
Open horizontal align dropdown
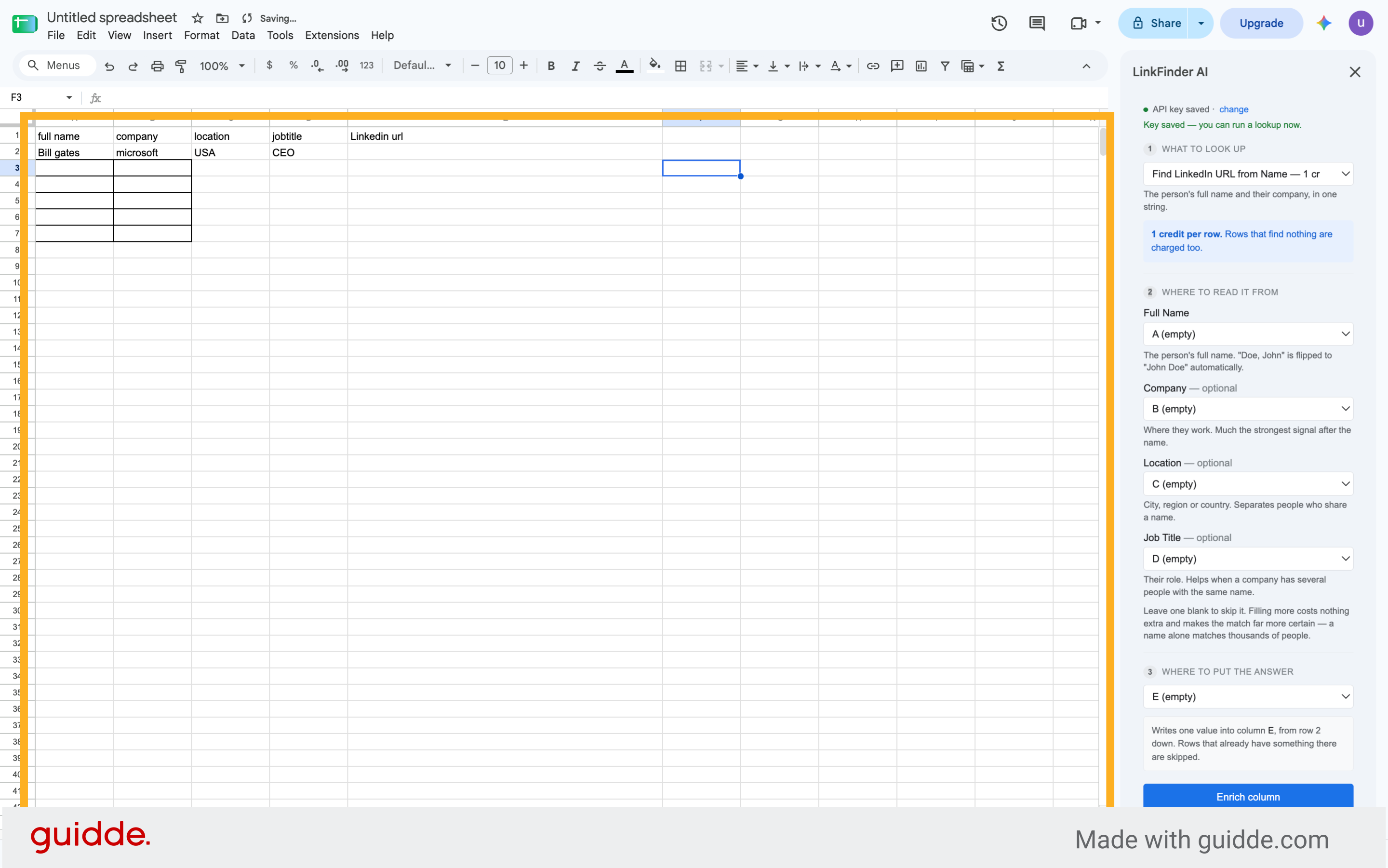747,66
